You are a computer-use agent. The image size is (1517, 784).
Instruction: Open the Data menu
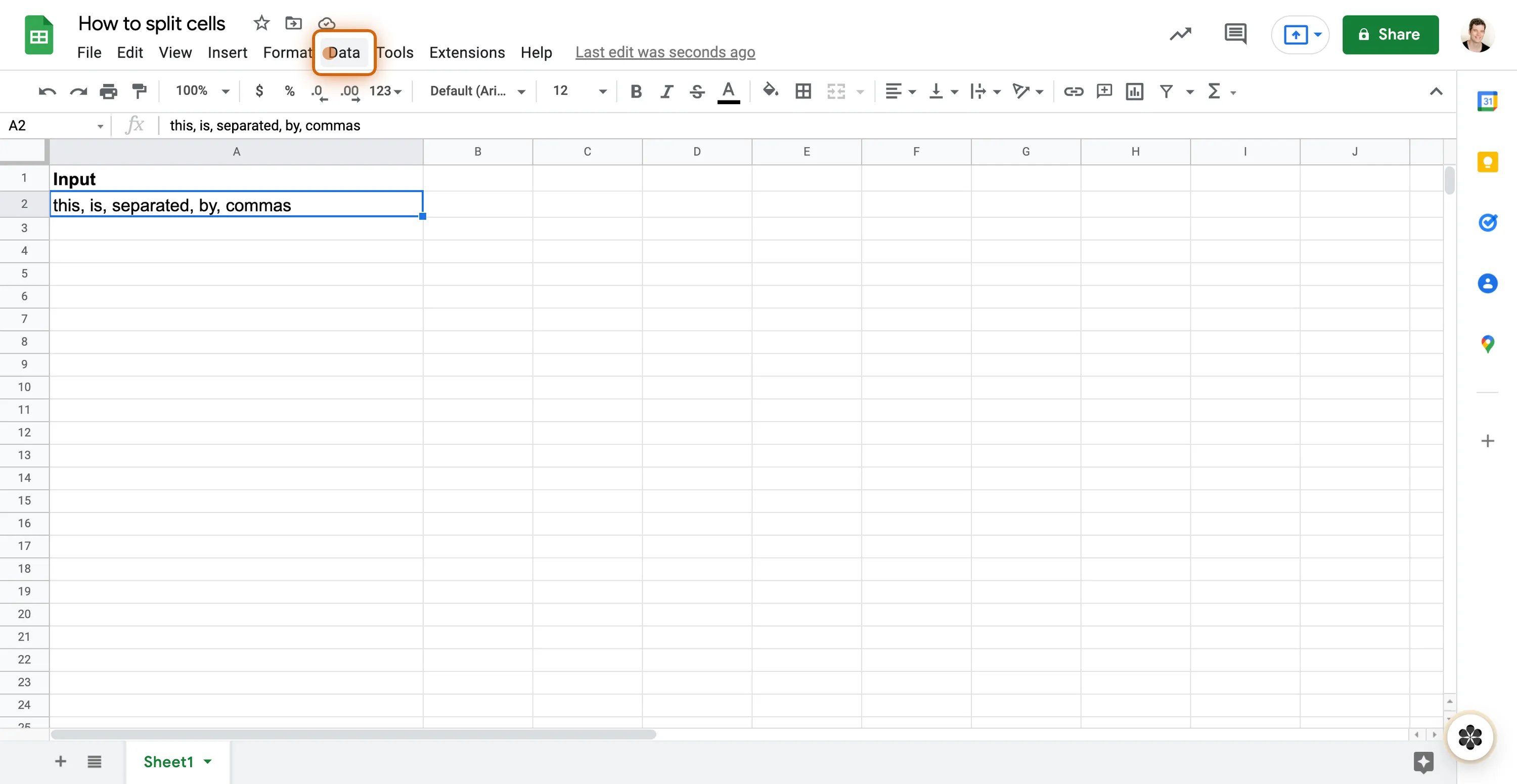pos(344,53)
